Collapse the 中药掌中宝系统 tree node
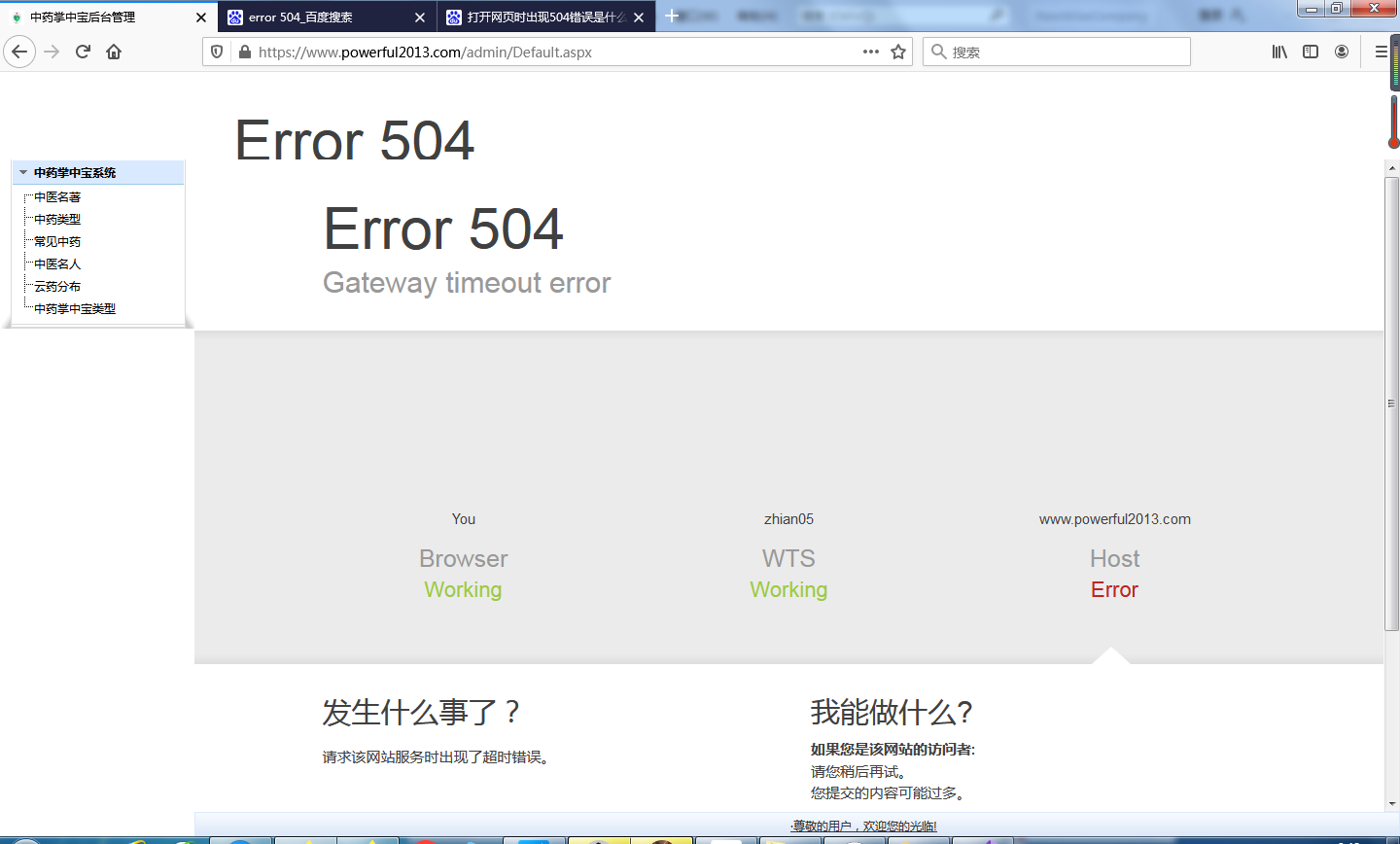1400x844 pixels. point(23,172)
